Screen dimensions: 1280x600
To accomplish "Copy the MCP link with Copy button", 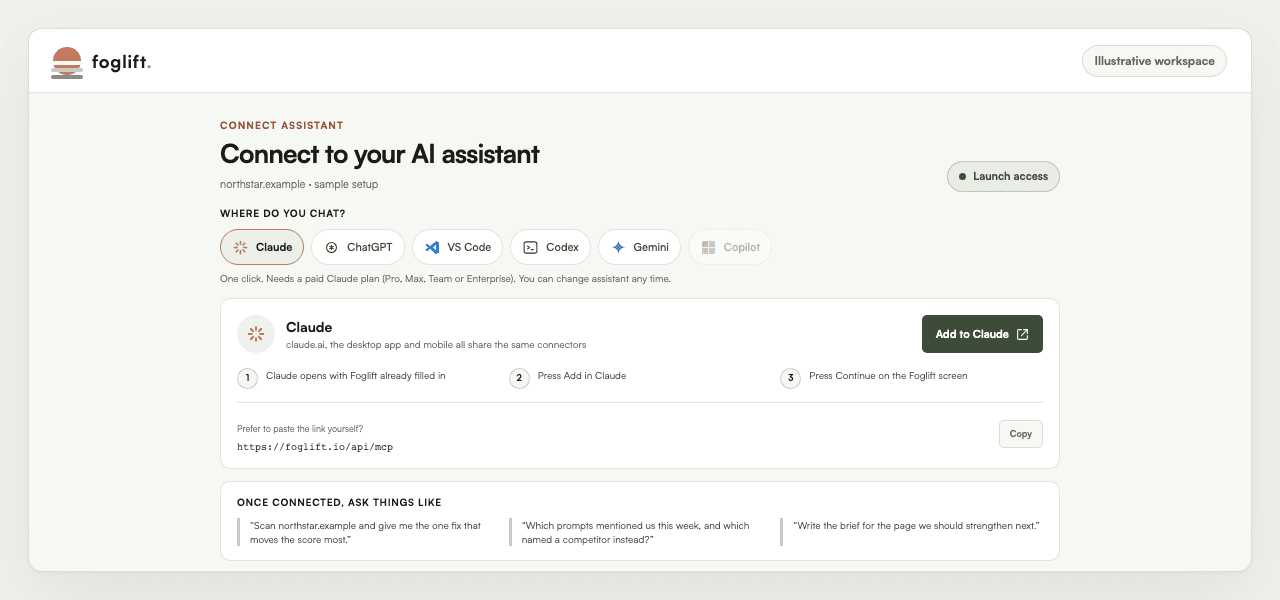I will tap(1020, 434).
